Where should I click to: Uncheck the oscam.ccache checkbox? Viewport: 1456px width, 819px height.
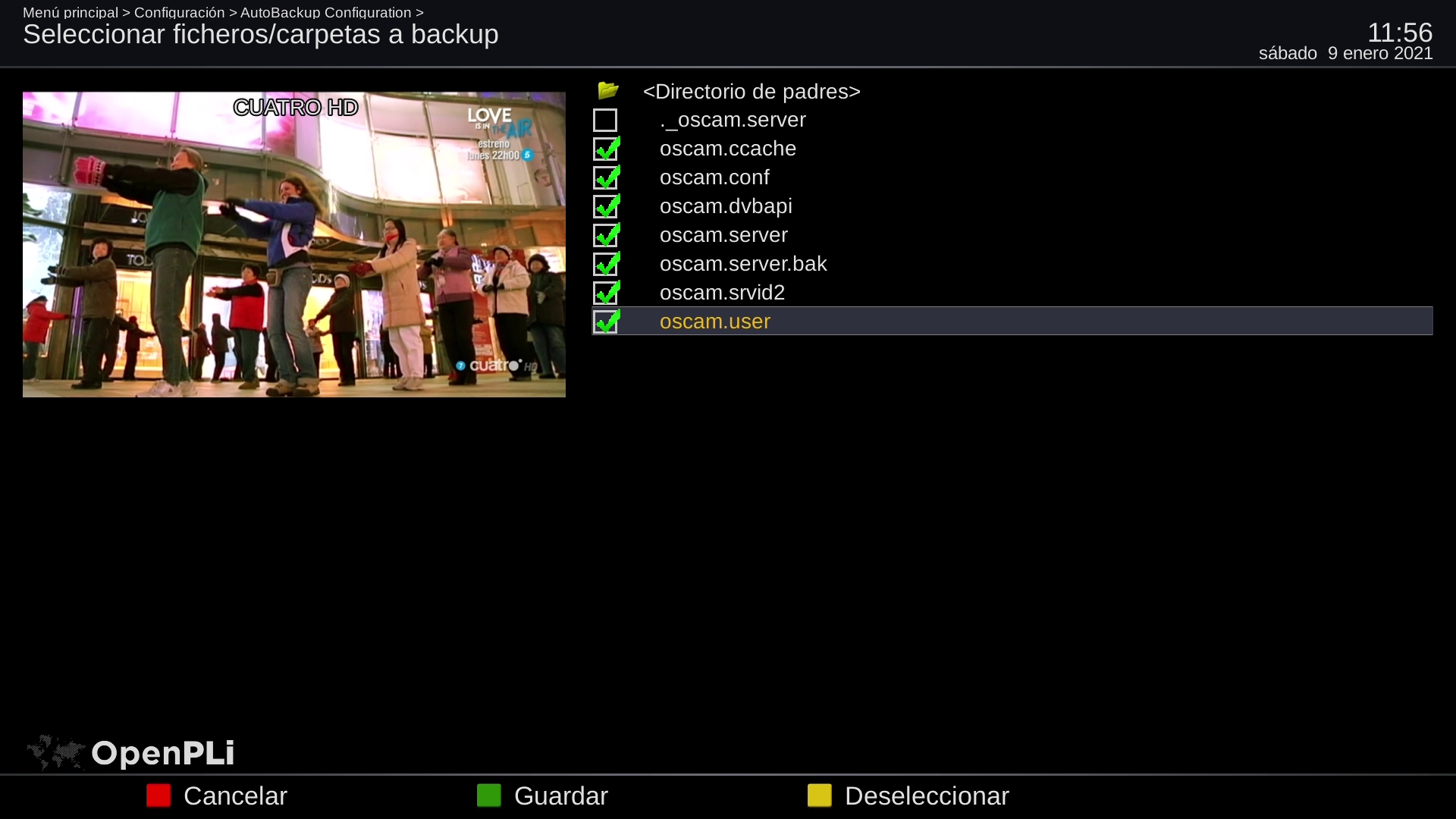[x=606, y=149]
